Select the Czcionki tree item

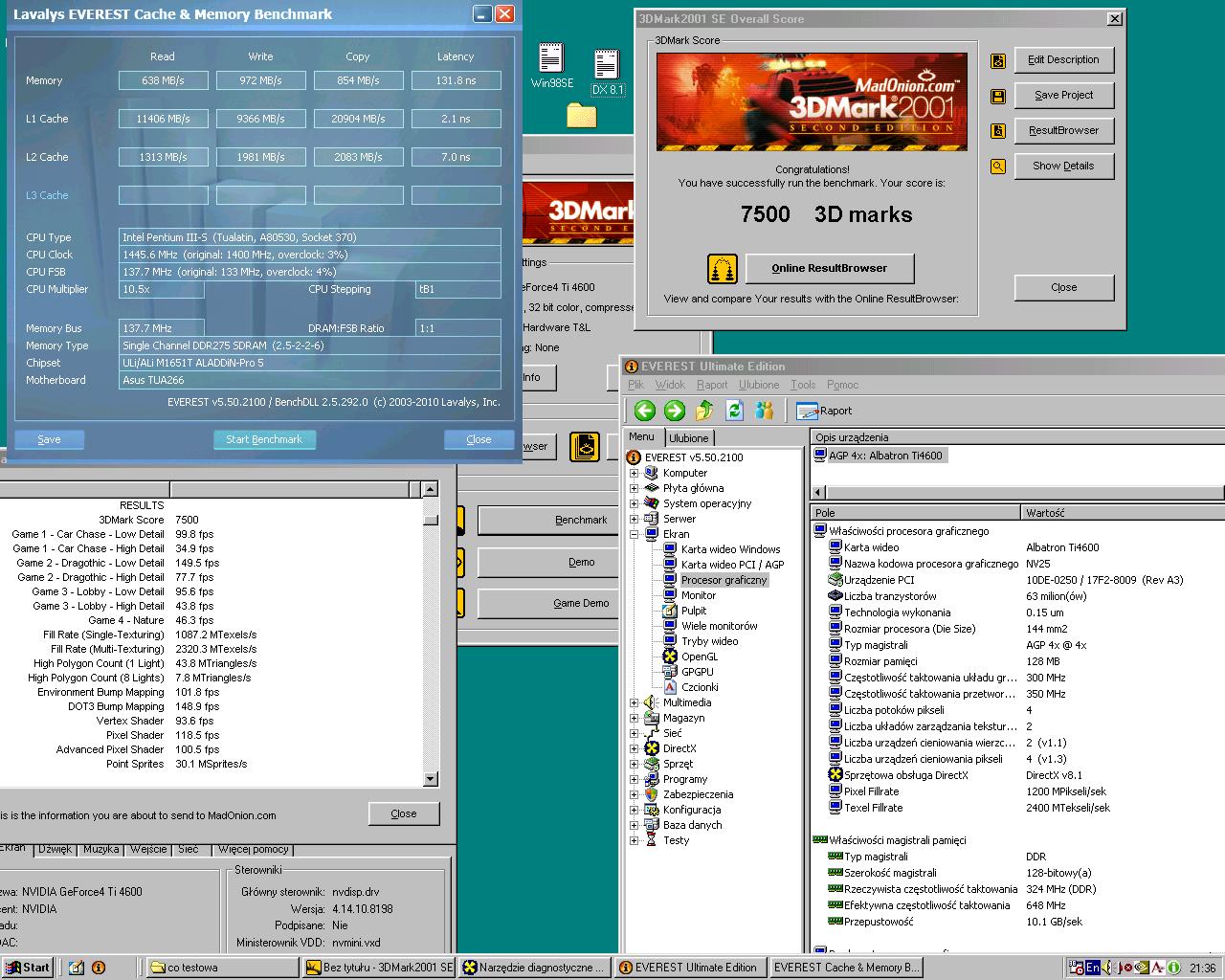700,687
